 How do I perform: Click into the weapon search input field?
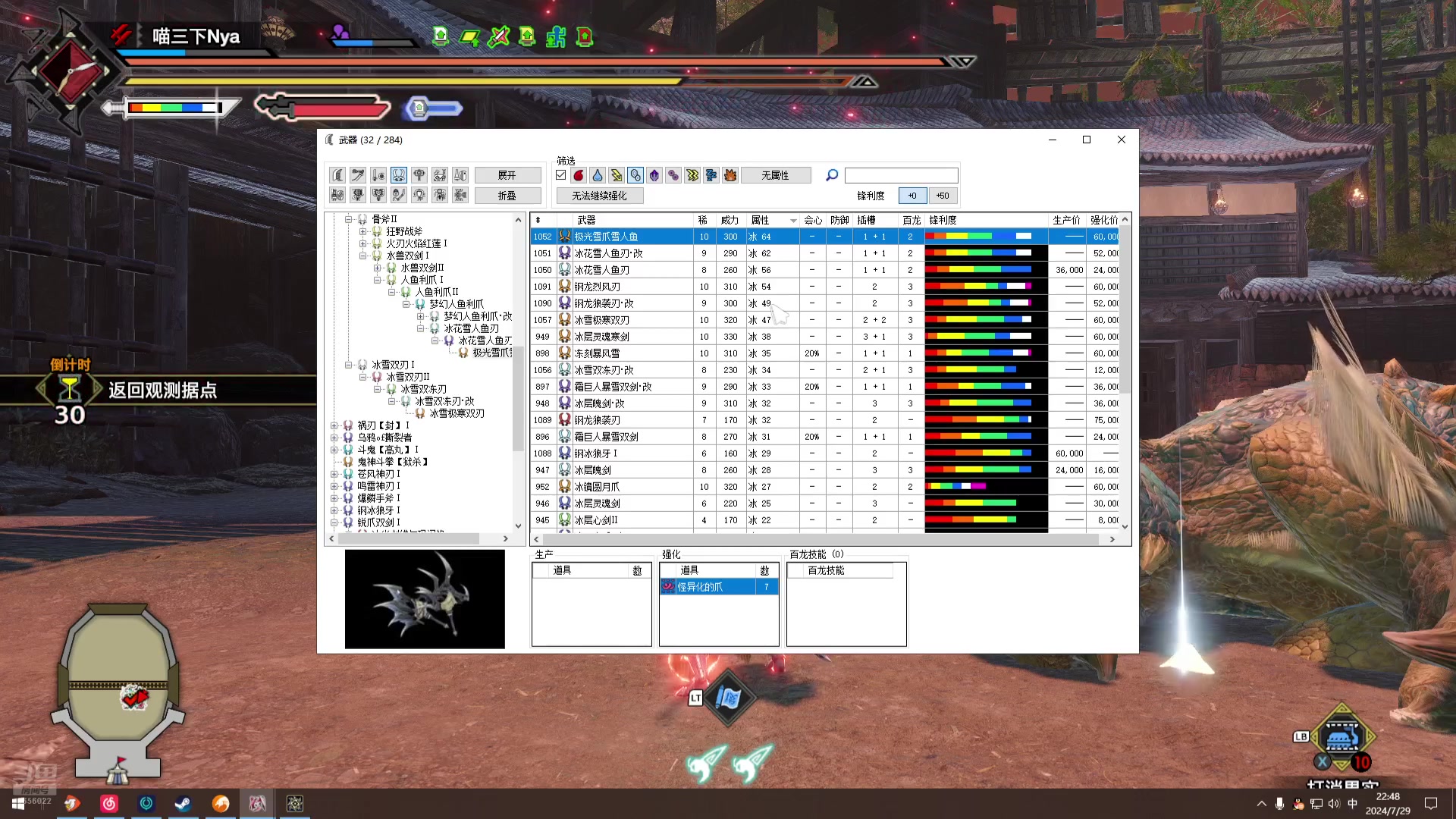(x=902, y=175)
